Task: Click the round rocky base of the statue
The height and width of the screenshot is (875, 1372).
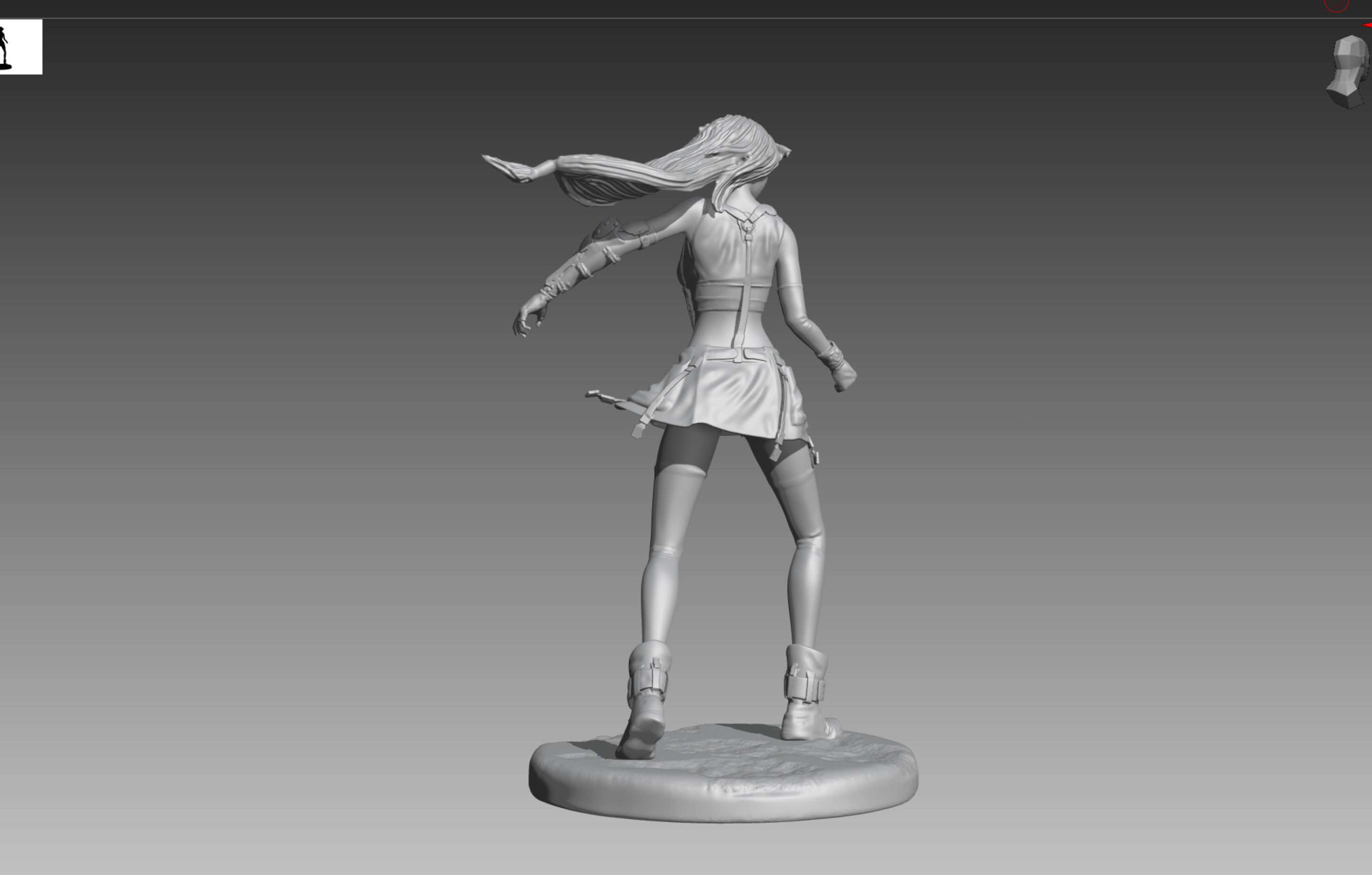Action: pyautogui.click(x=723, y=774)
